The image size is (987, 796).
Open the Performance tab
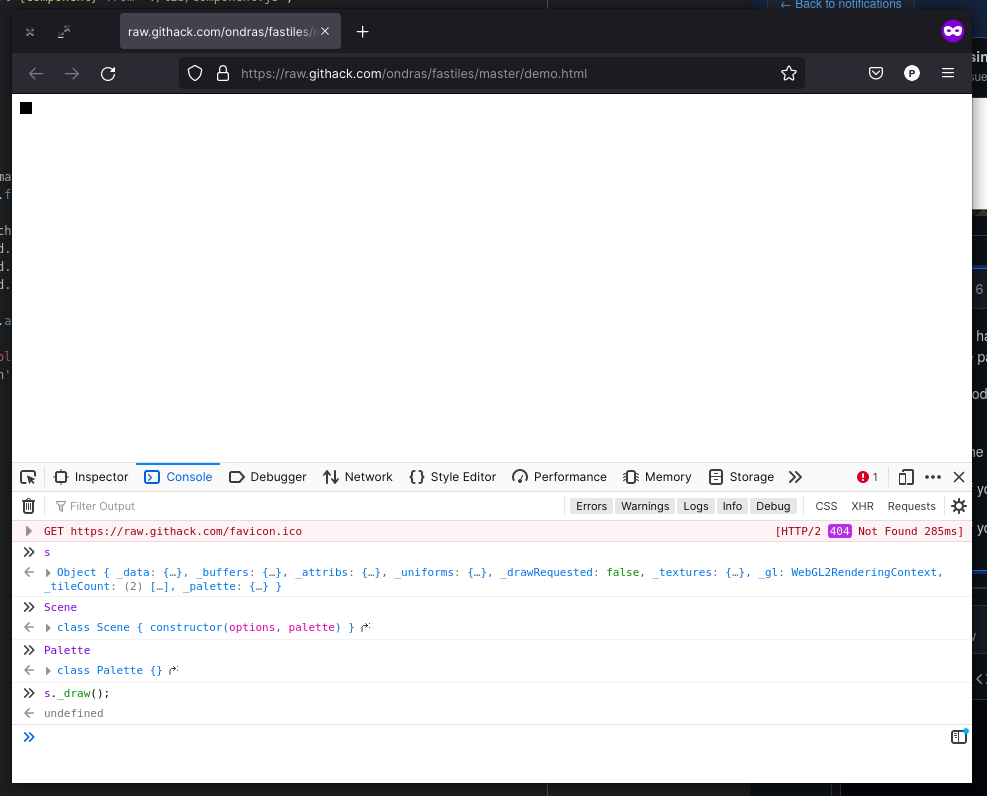click(x=560, y=477)
